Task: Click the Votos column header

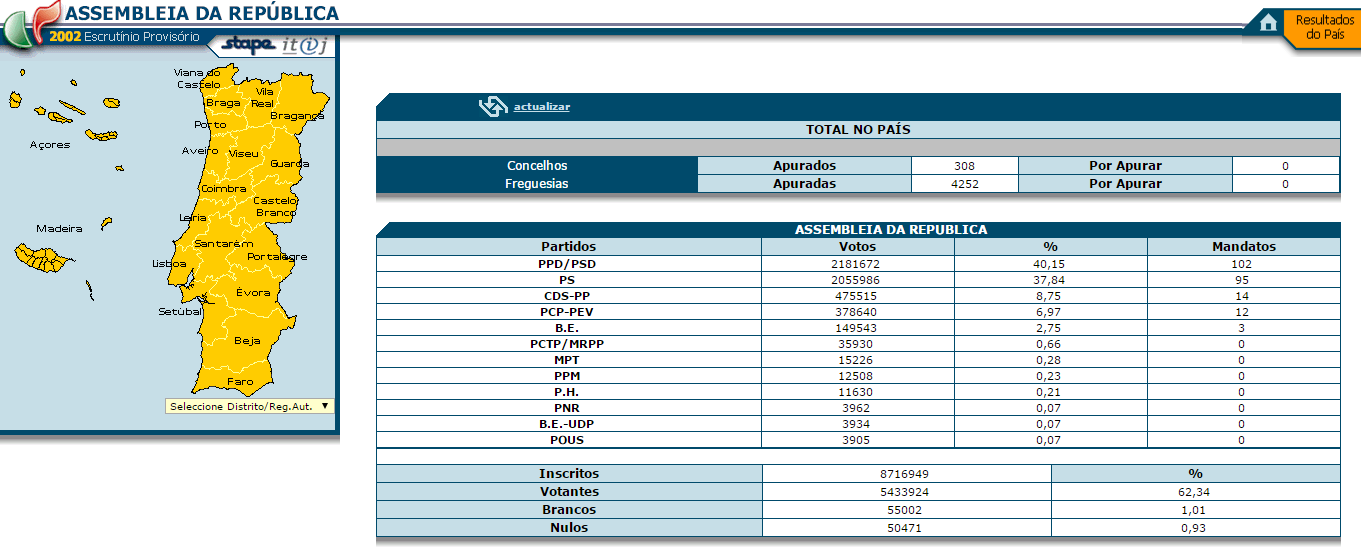Action: 858,246
